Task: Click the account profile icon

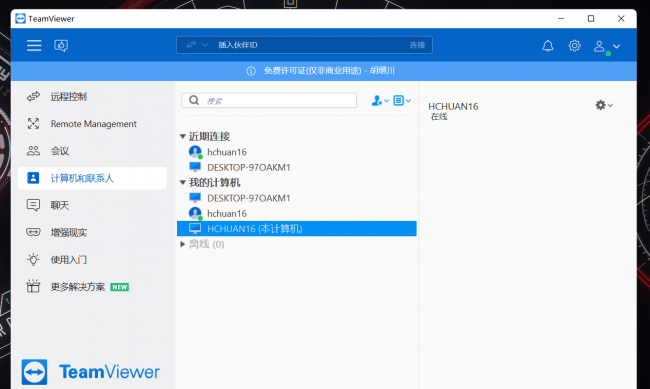Action: click(599, 46)
